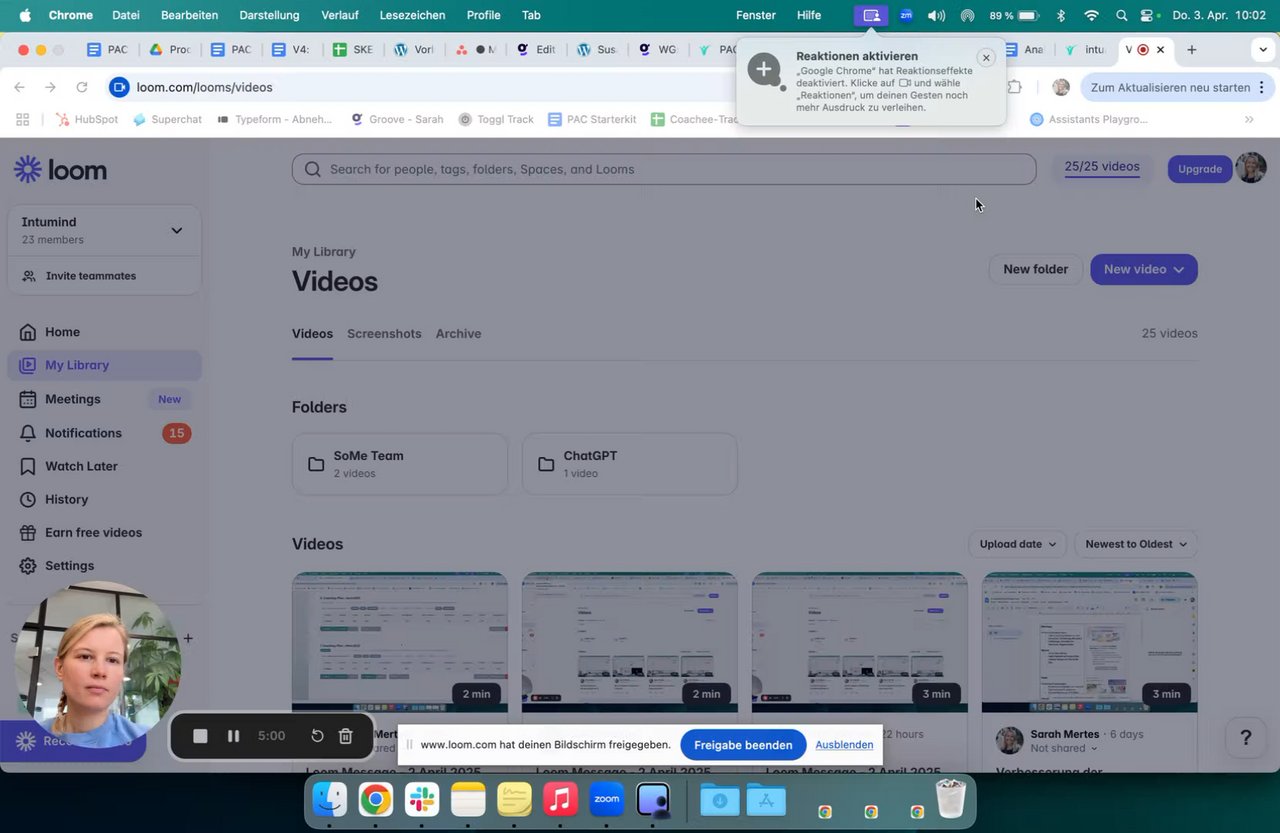Open the user profile avatar in Loom

click(x=1251, y=168)
